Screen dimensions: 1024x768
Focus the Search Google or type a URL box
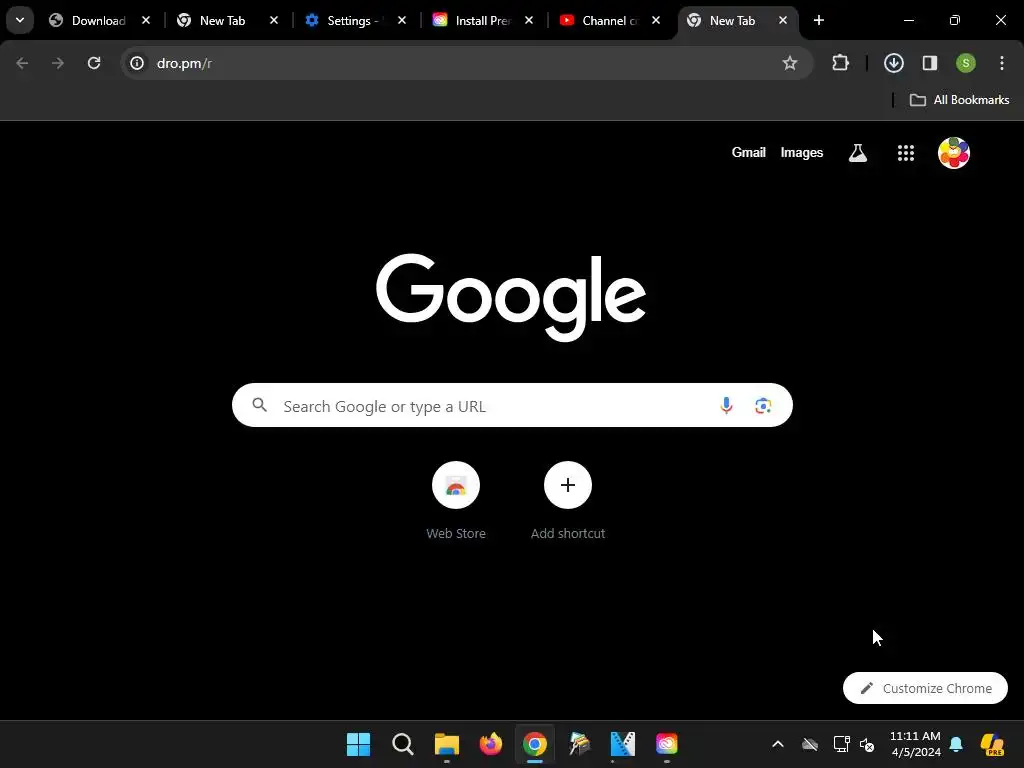512,406
